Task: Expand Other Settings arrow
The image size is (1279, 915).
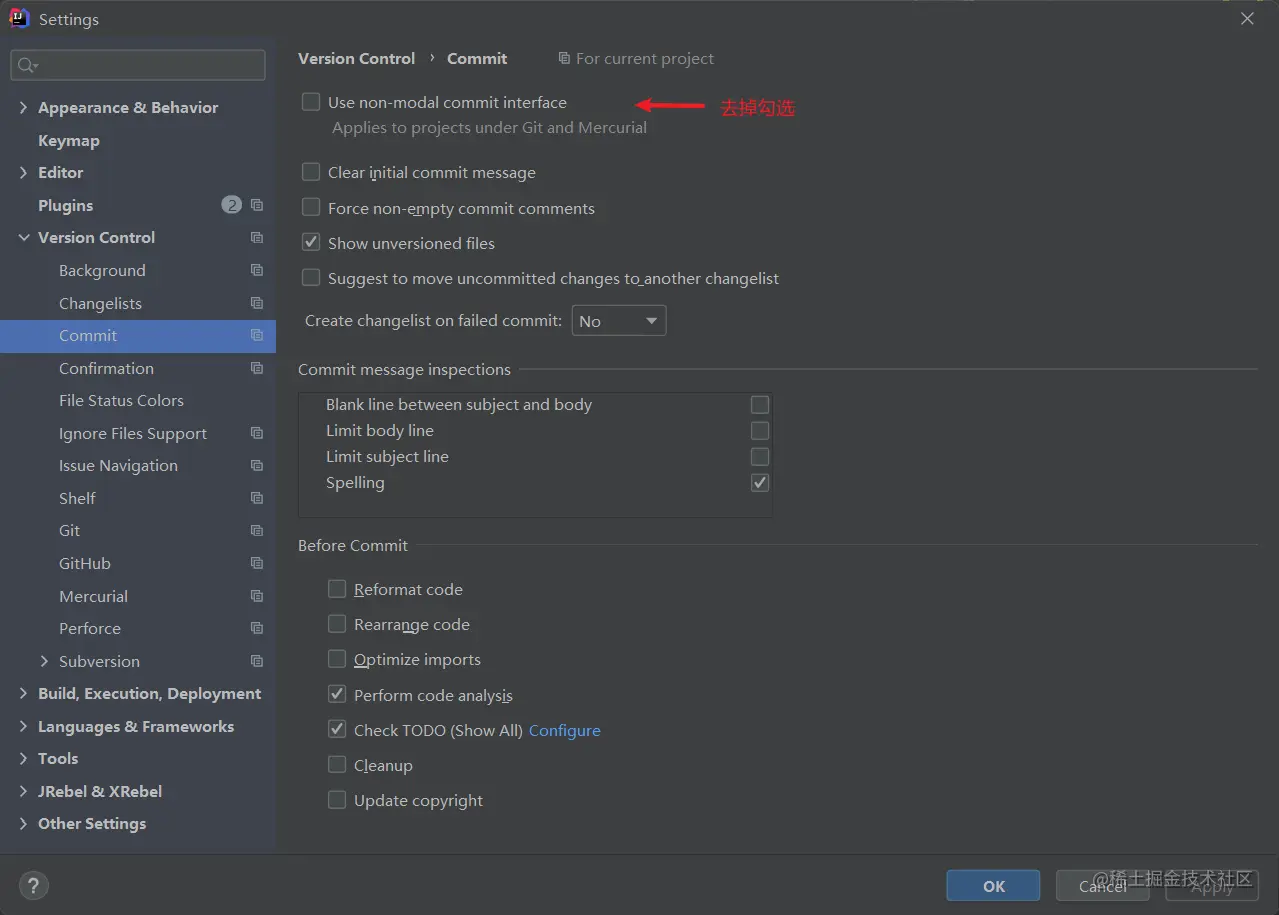Action: coord(23,823)
